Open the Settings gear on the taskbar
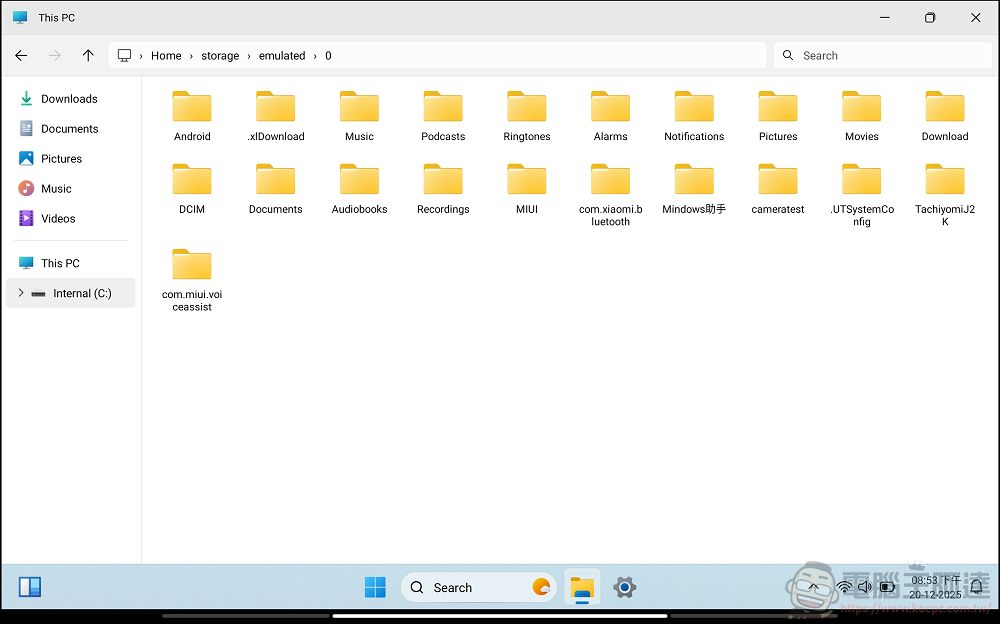Screen dimensions: 1000x624 pyautogui.click(x=625, y=587)
